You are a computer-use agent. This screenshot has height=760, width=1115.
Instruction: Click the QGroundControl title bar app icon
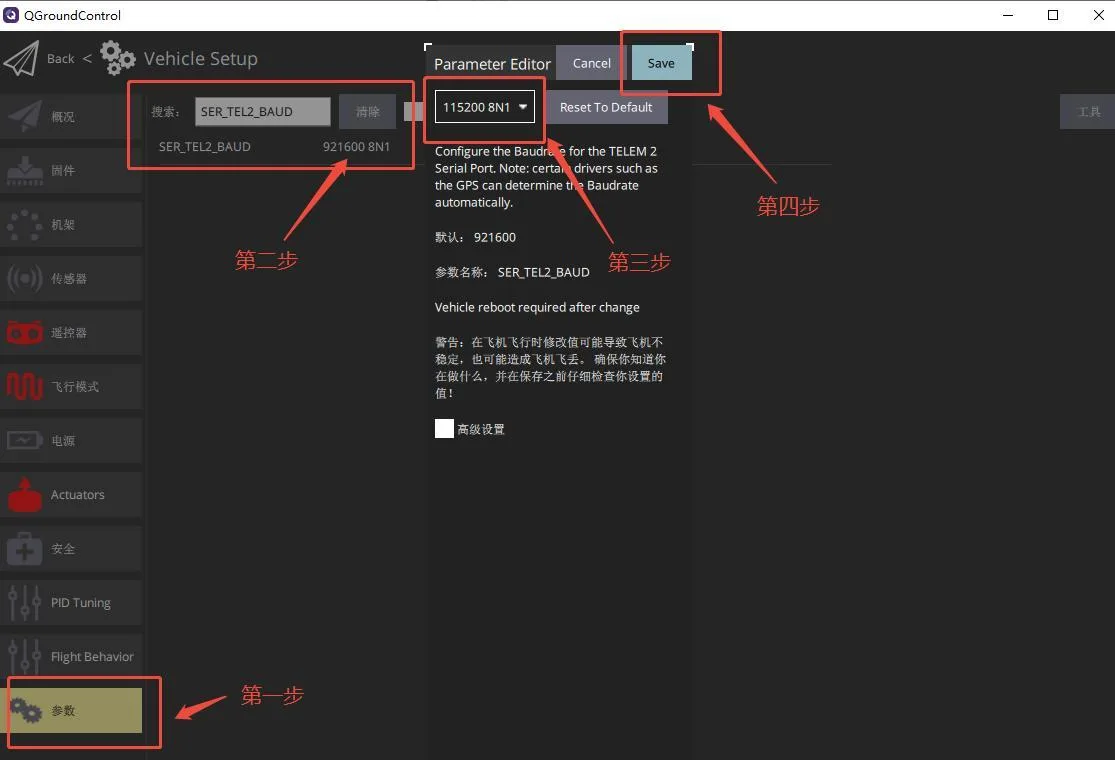coord(11,15)
